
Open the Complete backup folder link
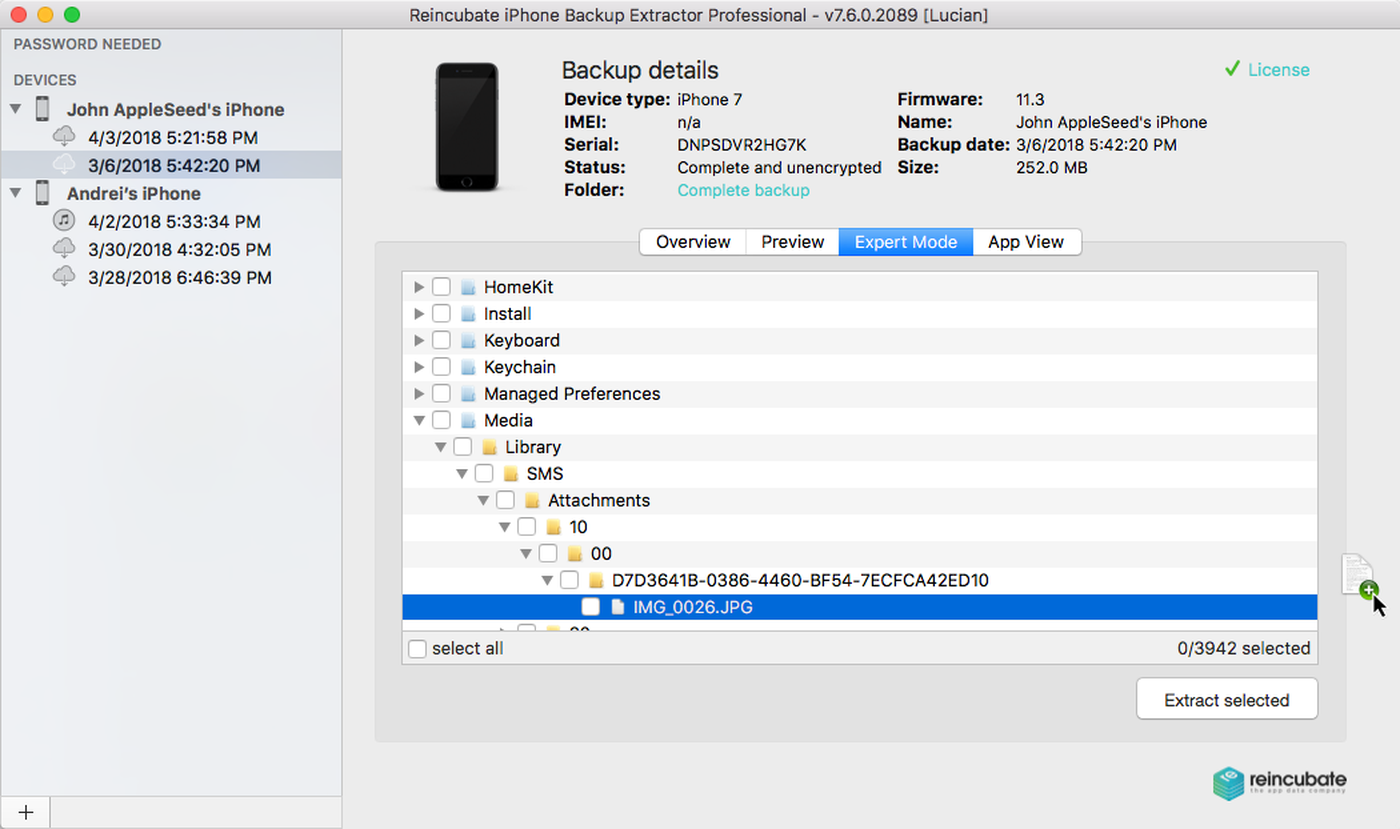point(744,190)
